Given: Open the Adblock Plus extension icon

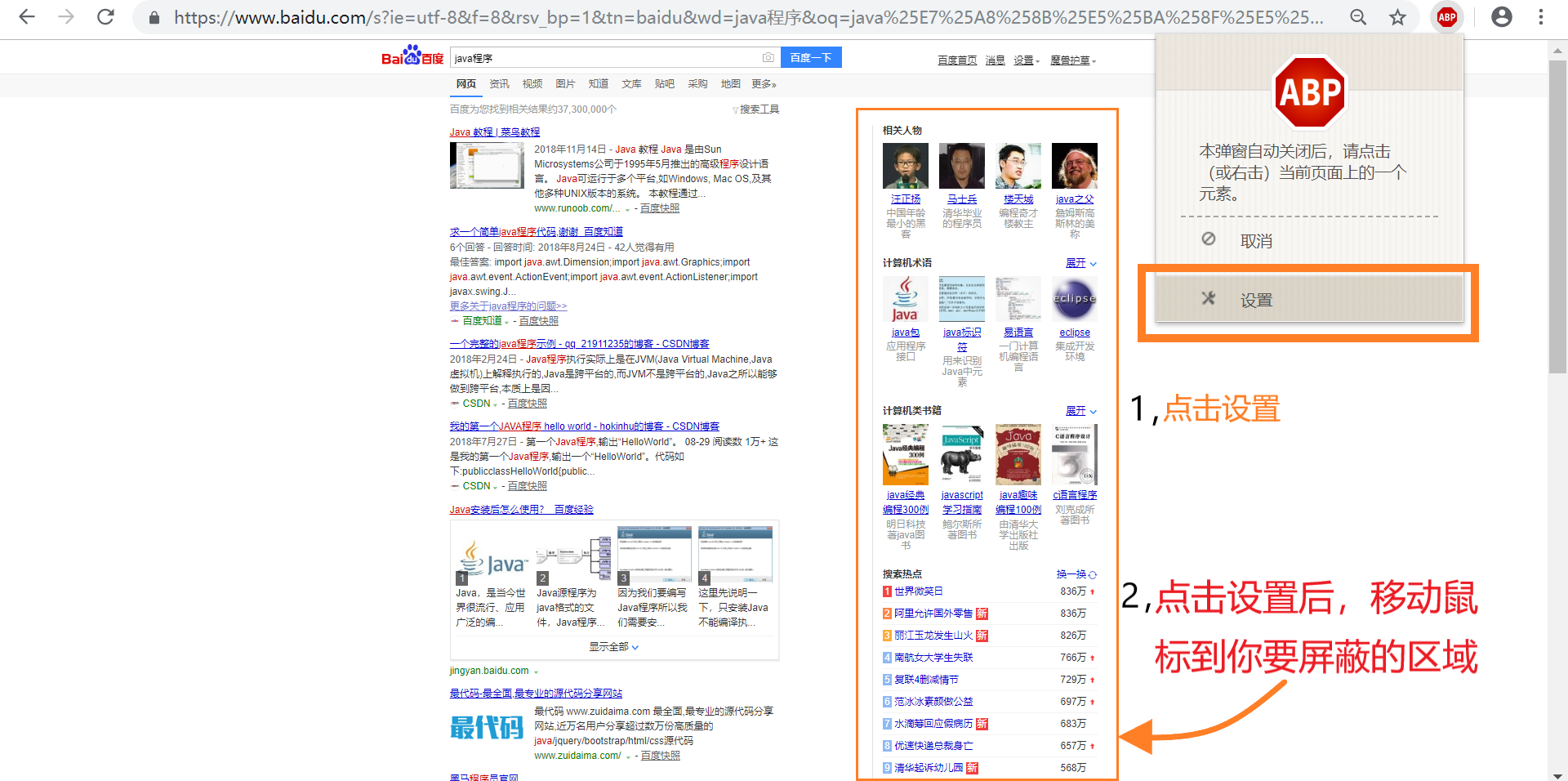Looking at the screenshot, I should point(1446,17).
